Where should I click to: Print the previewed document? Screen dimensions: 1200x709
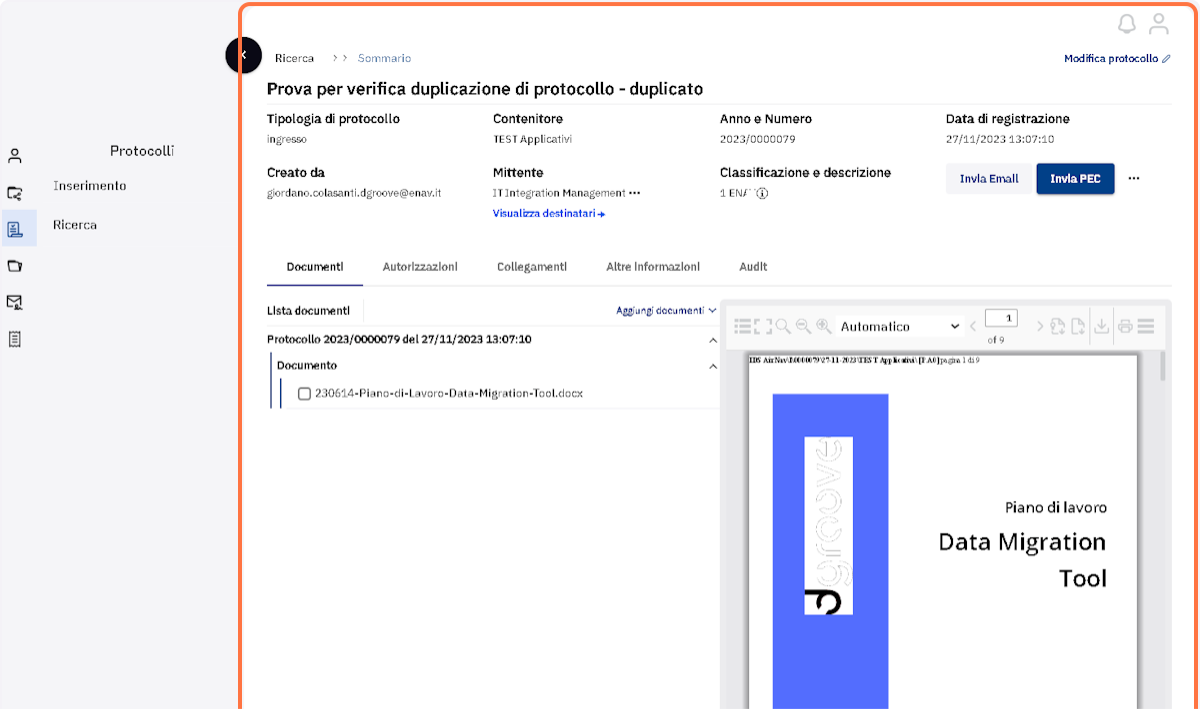pyautogui.click(x=1125, y=326)
